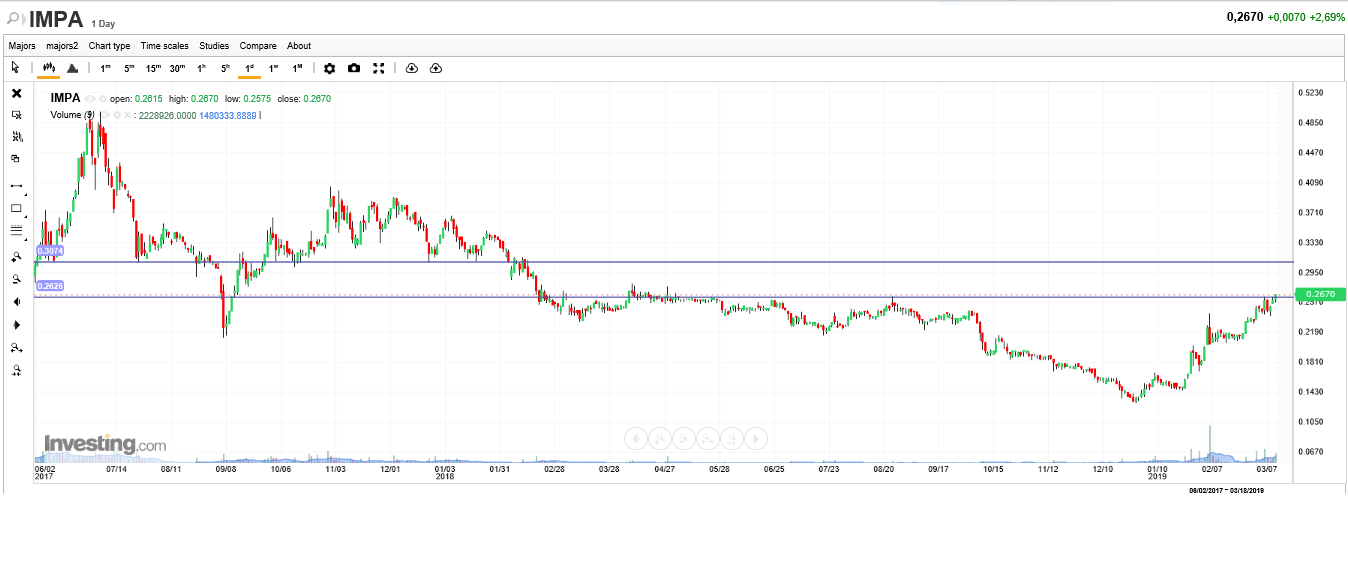Switch to area chart type icon
This screenshot has width=1348, height=578.
[x=72, y=68]
